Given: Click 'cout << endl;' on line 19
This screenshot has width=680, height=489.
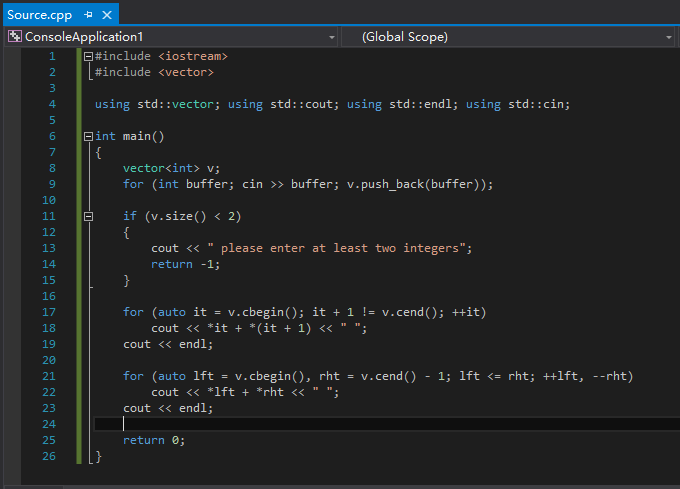Looking at the screenshot, I should click(x=168, y=344).
